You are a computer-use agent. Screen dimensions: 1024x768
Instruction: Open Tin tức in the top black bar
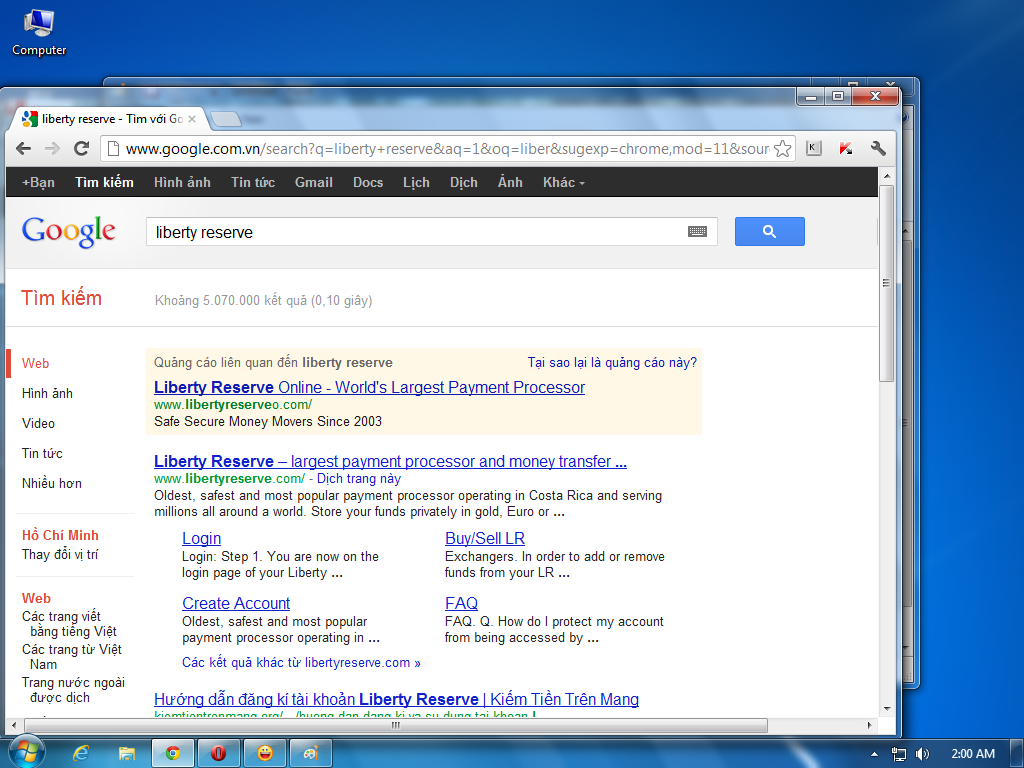(253, 182)
